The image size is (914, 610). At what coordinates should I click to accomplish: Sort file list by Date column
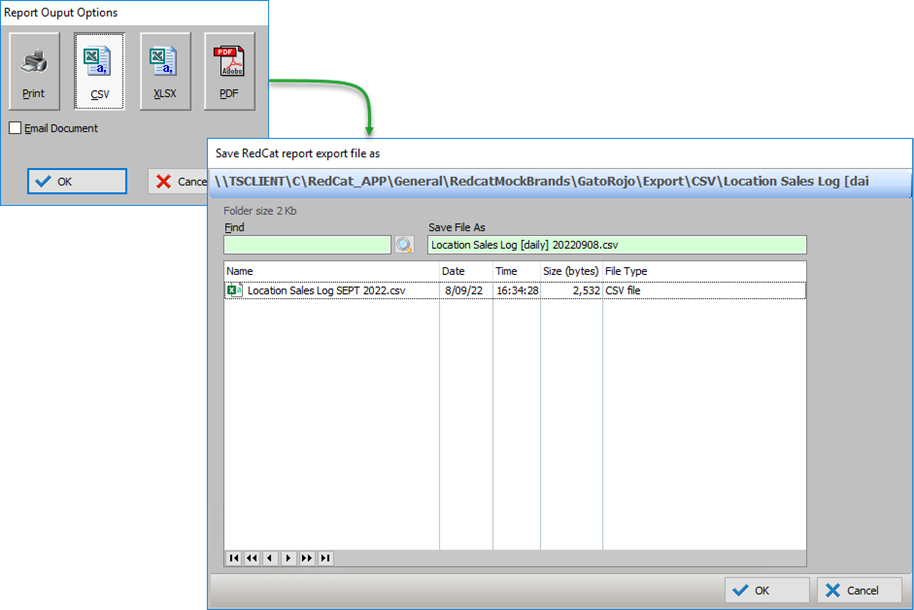[x=466, y=271]
